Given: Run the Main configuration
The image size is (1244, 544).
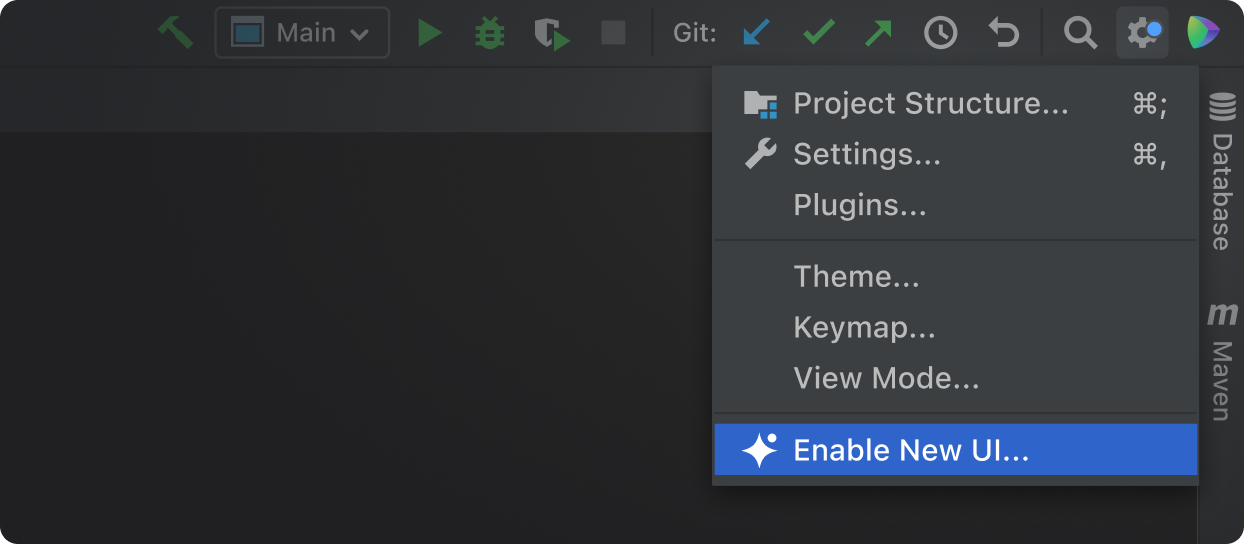Looking at the screenshot, I should pos(429,33).
